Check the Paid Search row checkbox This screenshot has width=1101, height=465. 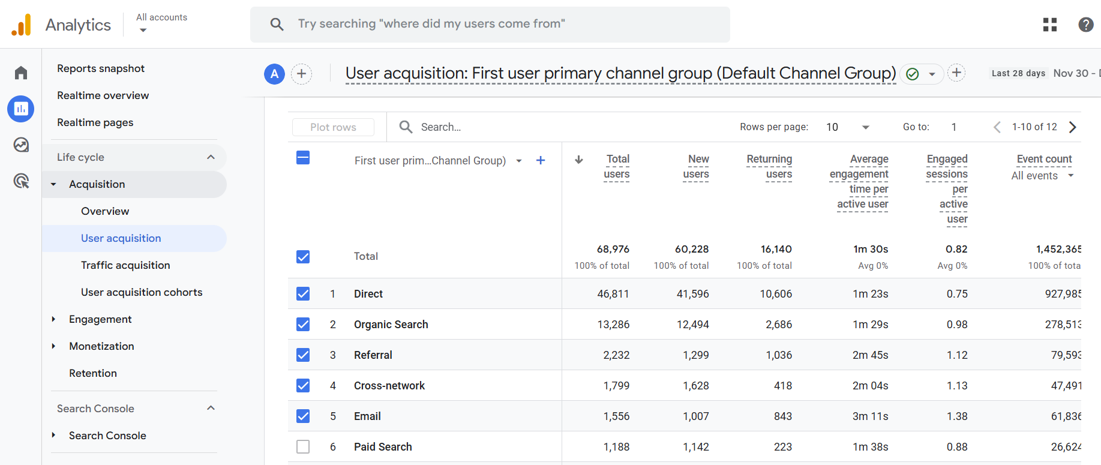303,447
